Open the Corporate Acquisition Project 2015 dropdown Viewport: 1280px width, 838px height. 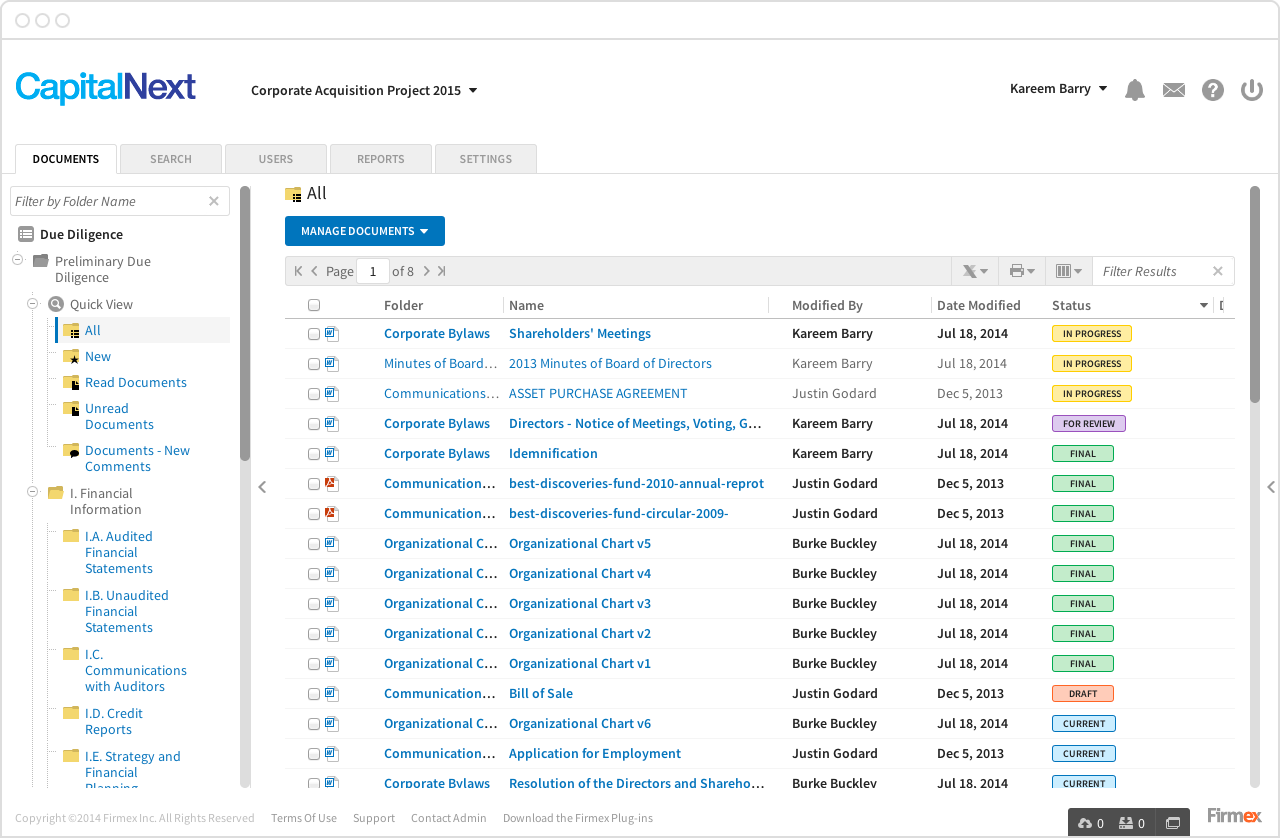pyautogui.click(x=364, y=91)
